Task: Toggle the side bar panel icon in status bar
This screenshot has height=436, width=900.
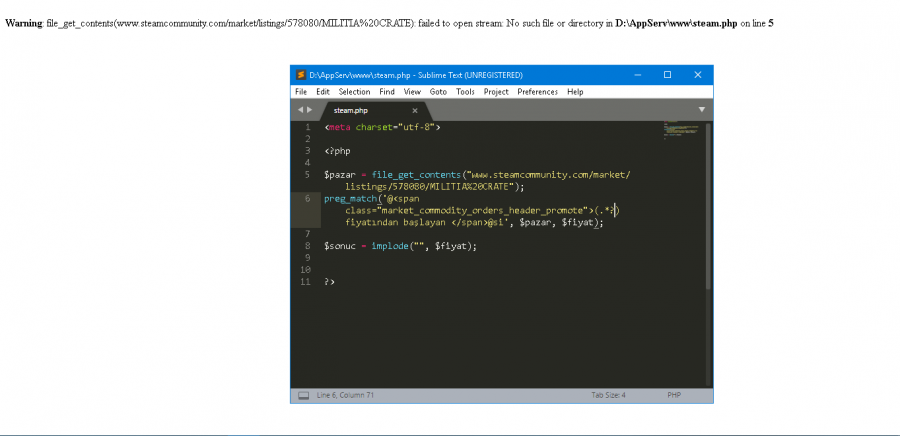Action: [x=303, y=395]
